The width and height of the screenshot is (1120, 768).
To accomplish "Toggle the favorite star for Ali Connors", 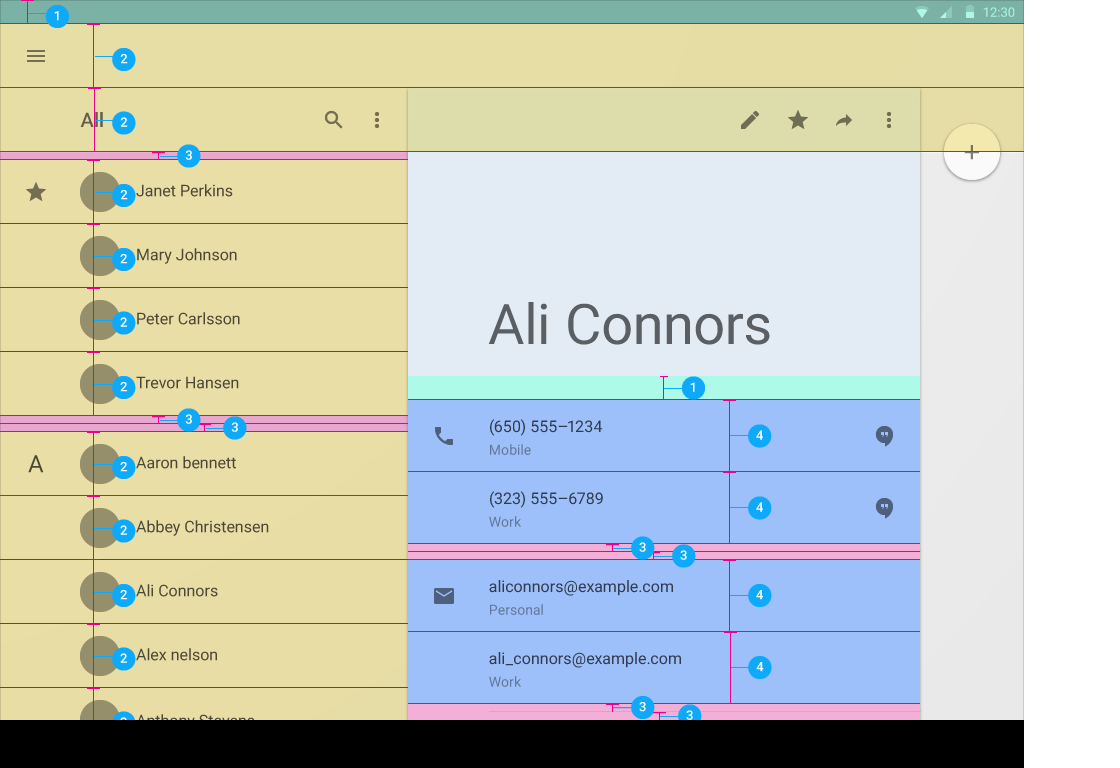I will click(x=798, y=120).
